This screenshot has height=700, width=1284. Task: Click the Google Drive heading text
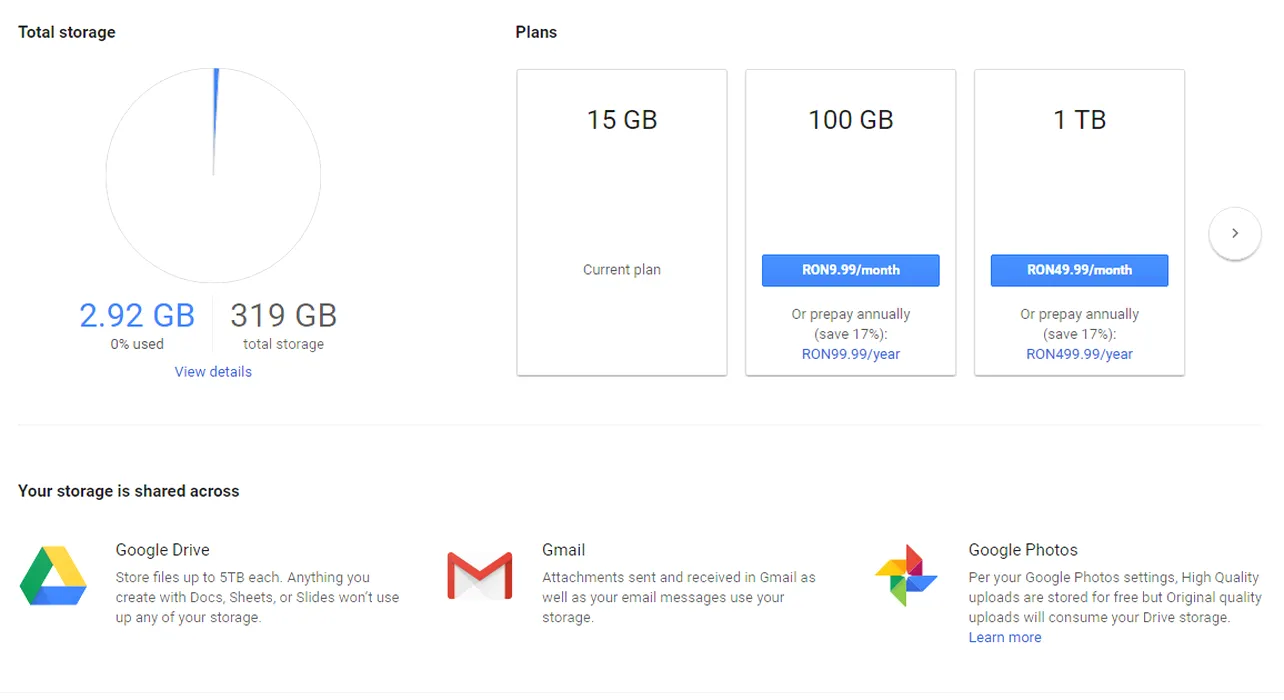coord(162,550)
